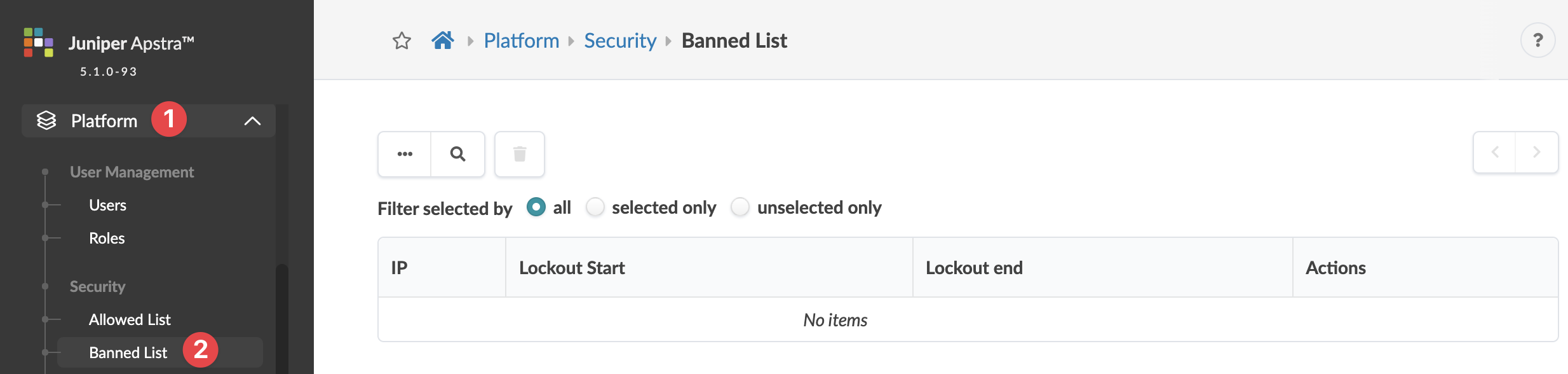This screenshot has width=1568, height=374.
Task: Click the three-dots more options button
Action: point(405,154)
